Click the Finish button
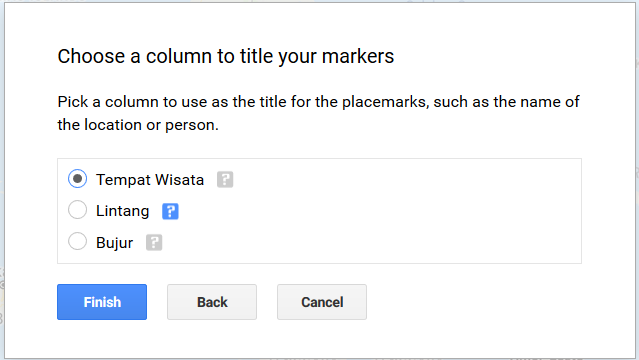This screenshot has width=639, height=360. coord(102,302)
